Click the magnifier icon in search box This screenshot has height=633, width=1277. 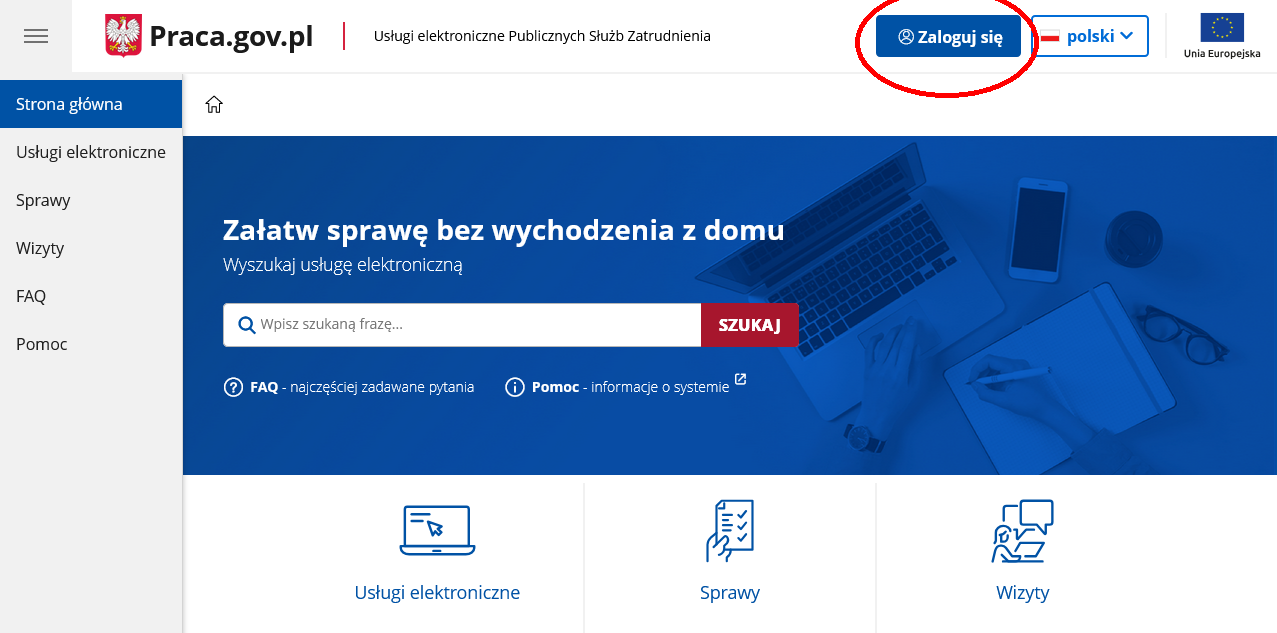point(246,325)
